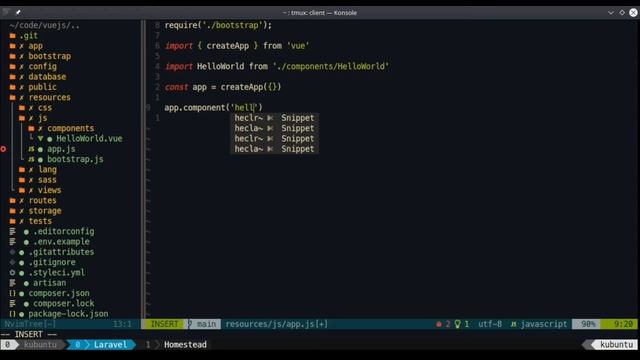Place cursor on './components/HelloWorld' import path
640x360 pixels.
[x=331, y=67]
